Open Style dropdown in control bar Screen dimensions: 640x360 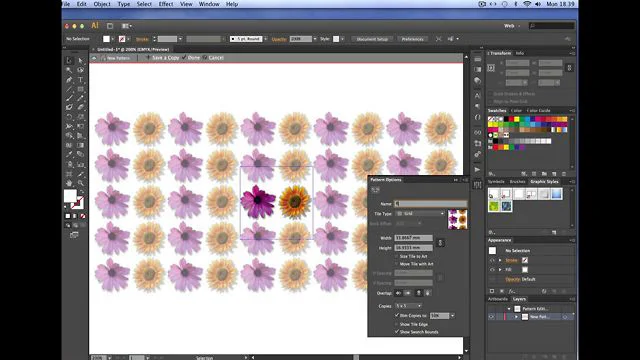click(x=342, y=39)
